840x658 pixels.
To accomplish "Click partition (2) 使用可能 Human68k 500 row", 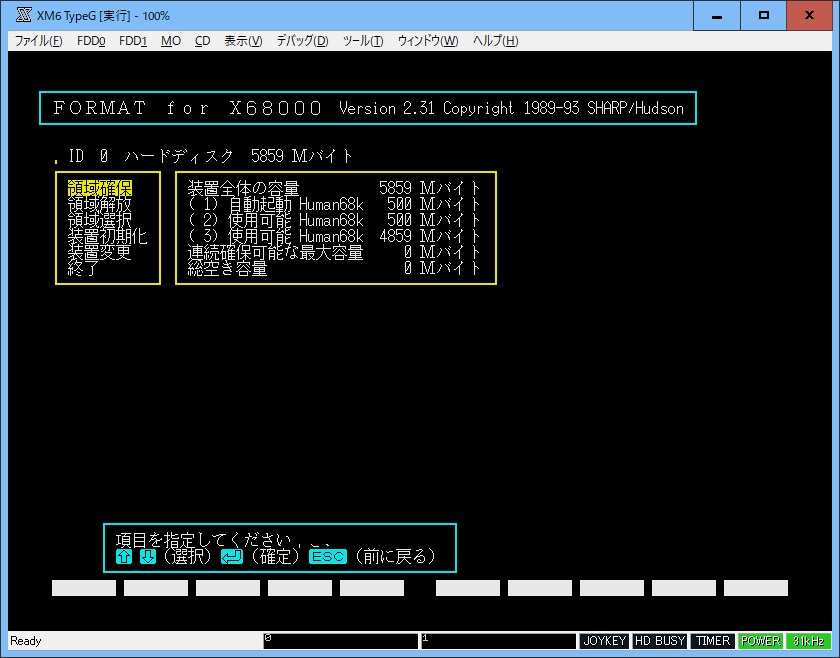I will click(334, 220).
